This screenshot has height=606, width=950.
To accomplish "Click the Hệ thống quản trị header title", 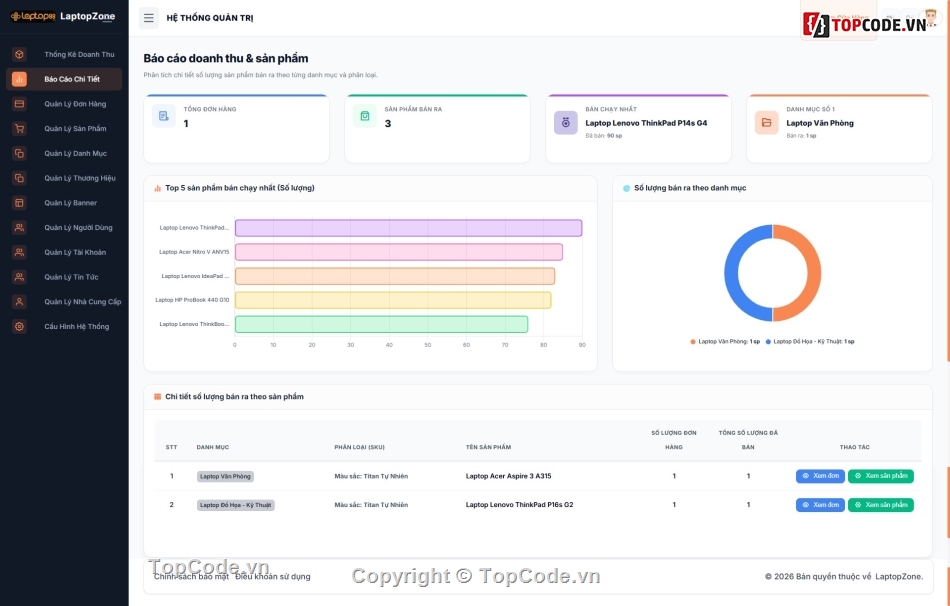I will point(210,18).
